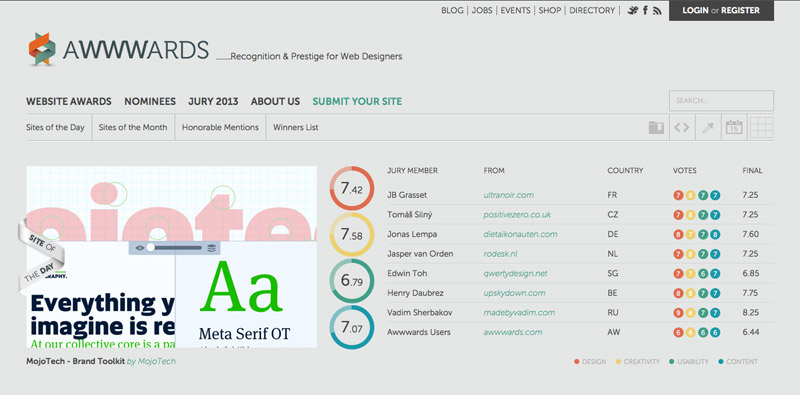The width and height of the screenshot is (800, 395).
Task: Click the Search input field
Action: click(x=721, y=101)
